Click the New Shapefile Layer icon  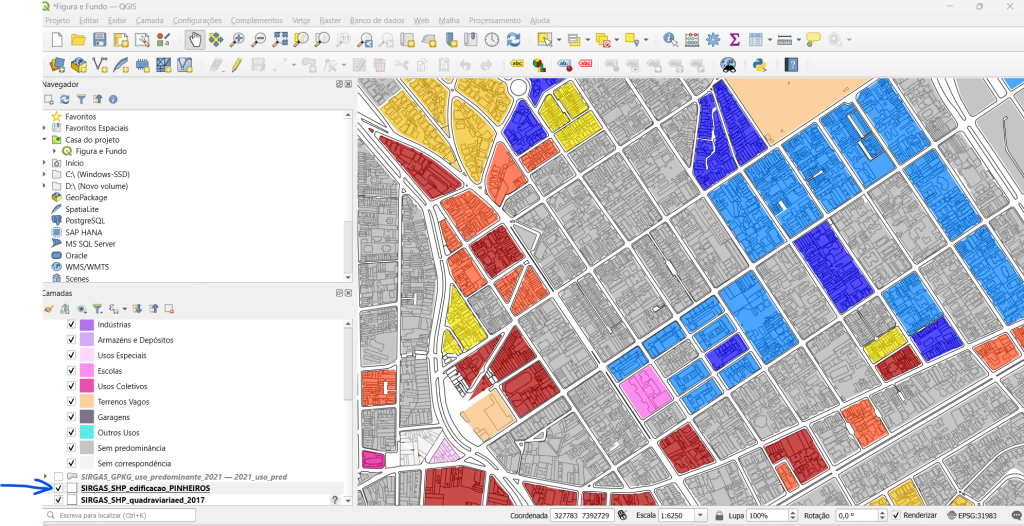pos(100,64)
